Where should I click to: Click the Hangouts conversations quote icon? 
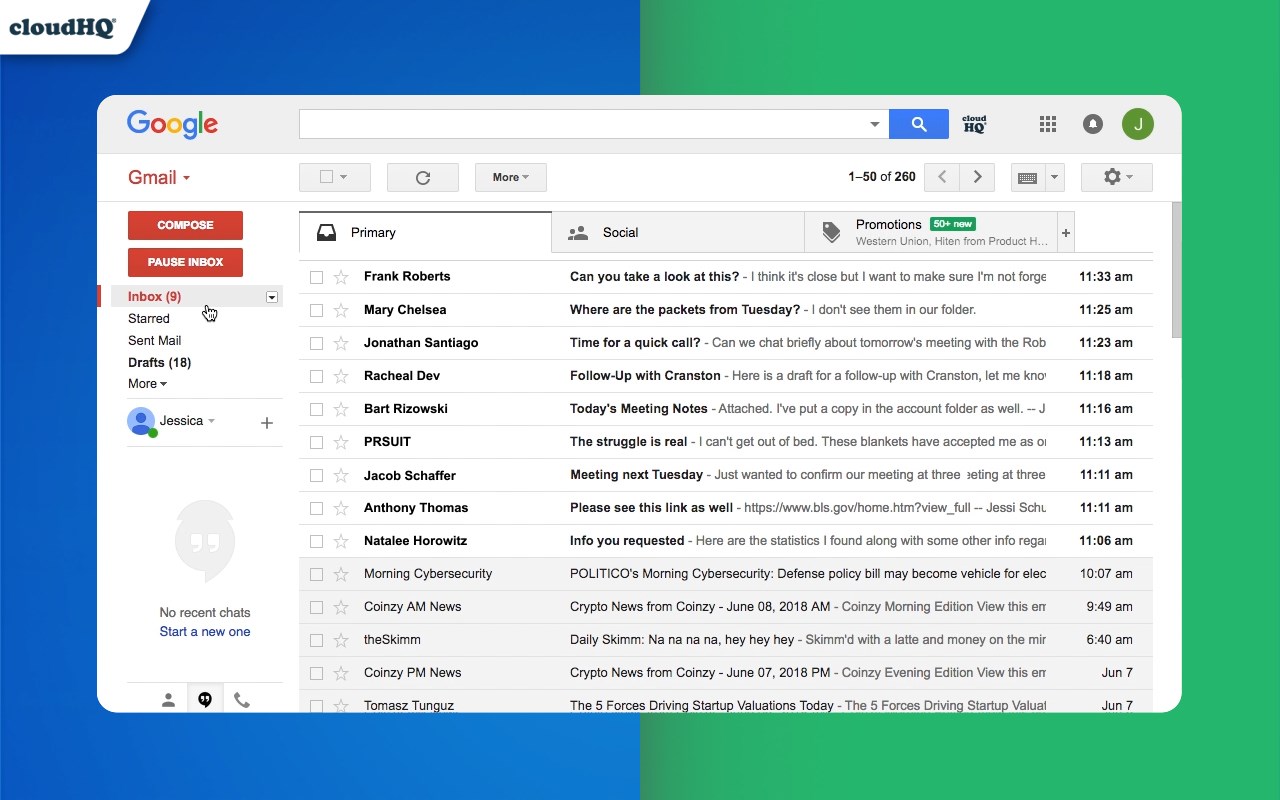(205, 700)
